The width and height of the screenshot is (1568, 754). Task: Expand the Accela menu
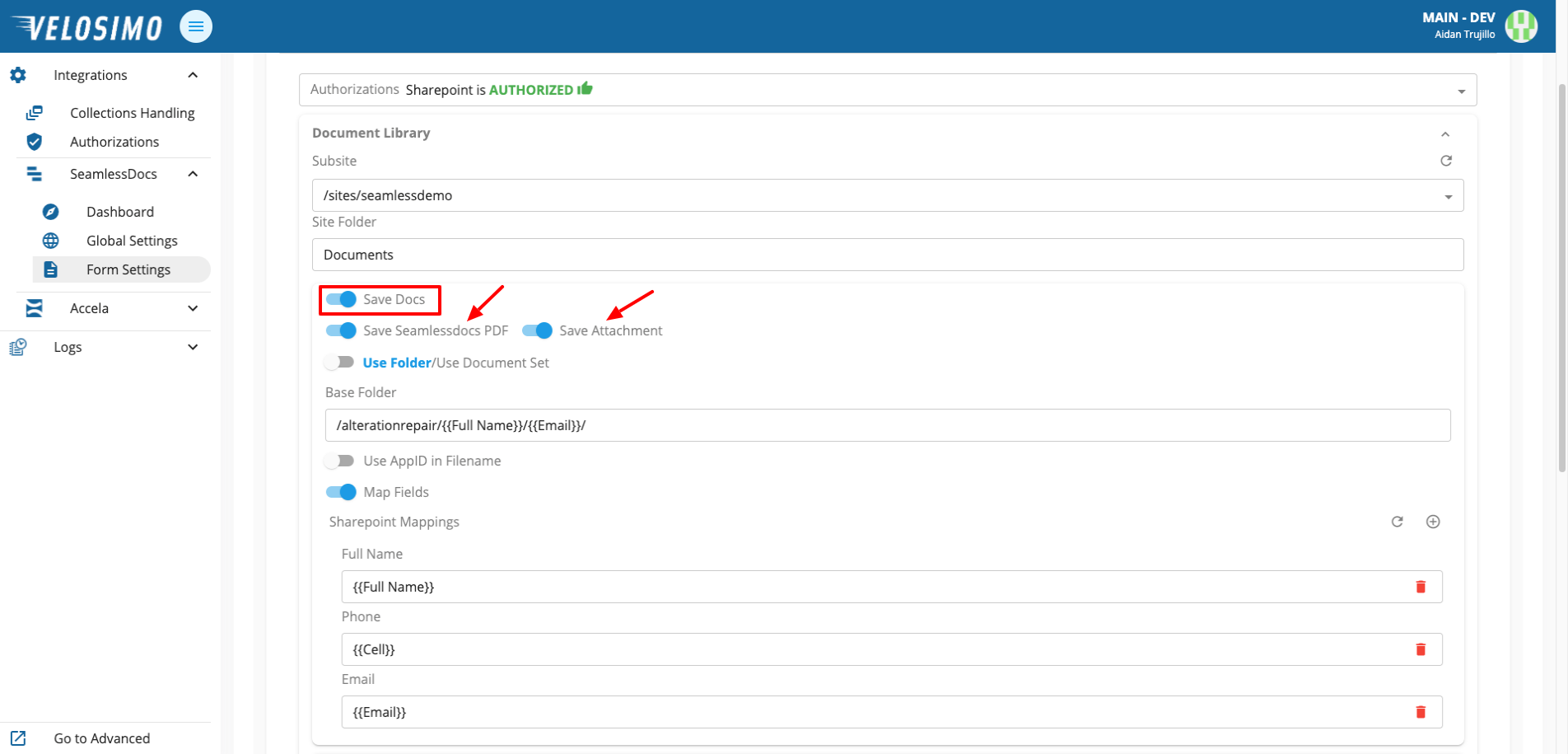[x=193, y=308]
